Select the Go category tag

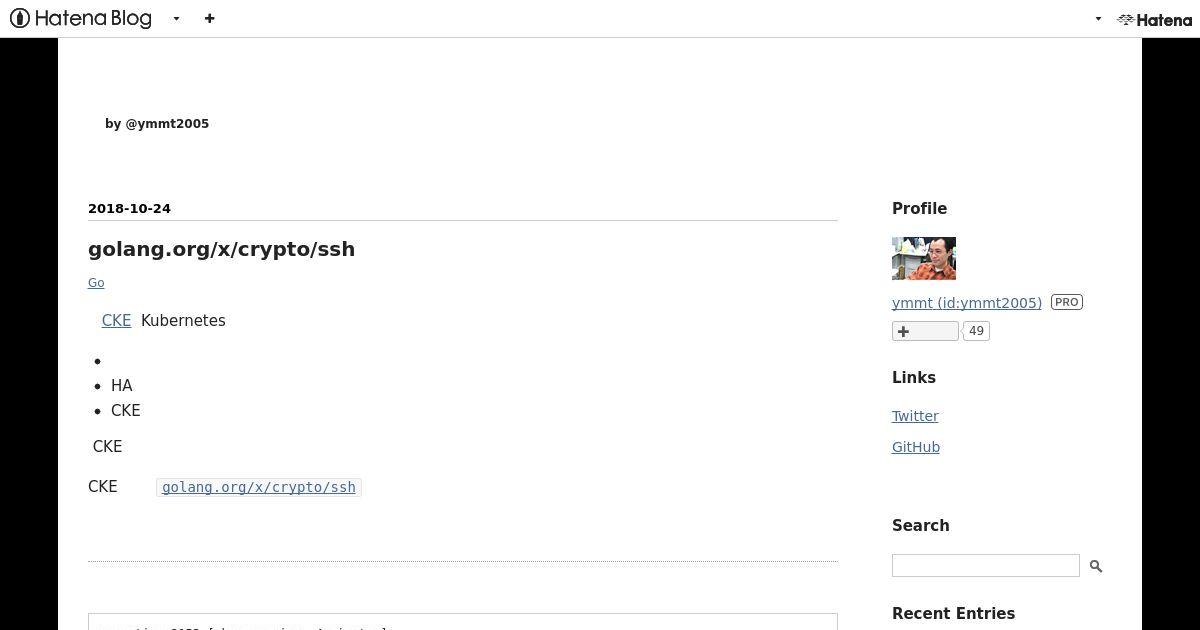click(96, 283)
